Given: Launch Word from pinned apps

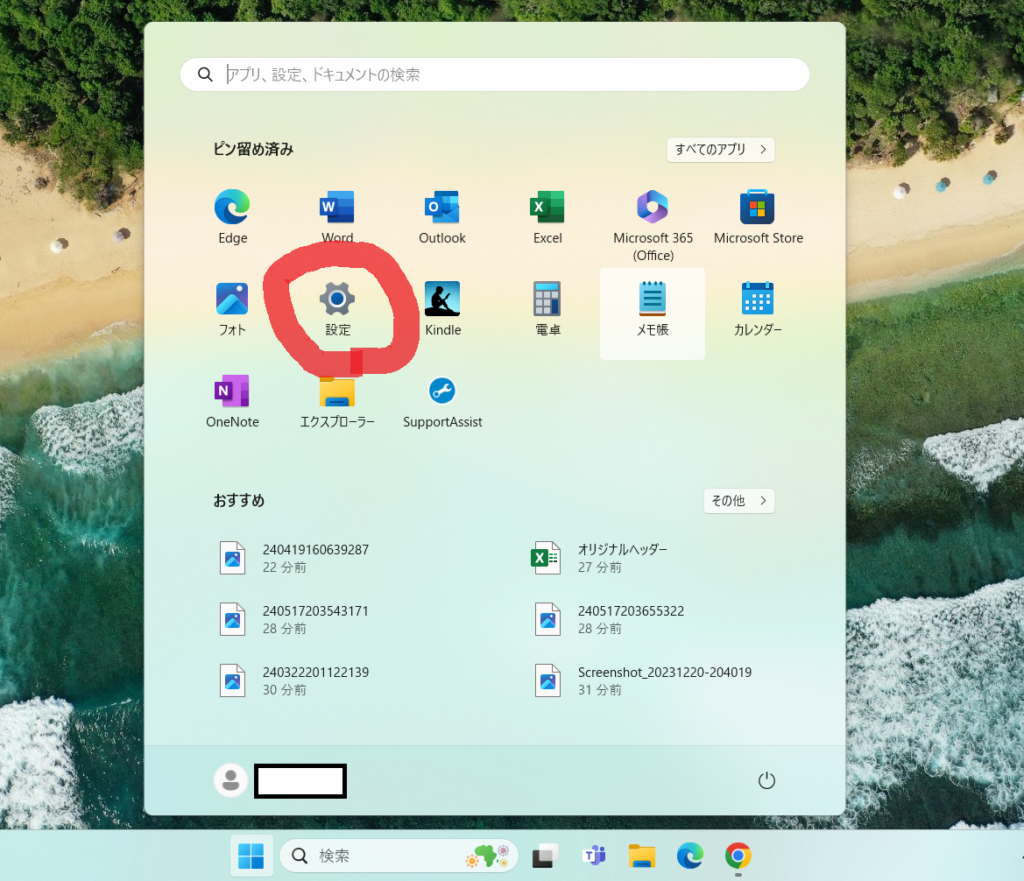Looking at the screenshot, I should click(337, 217).
